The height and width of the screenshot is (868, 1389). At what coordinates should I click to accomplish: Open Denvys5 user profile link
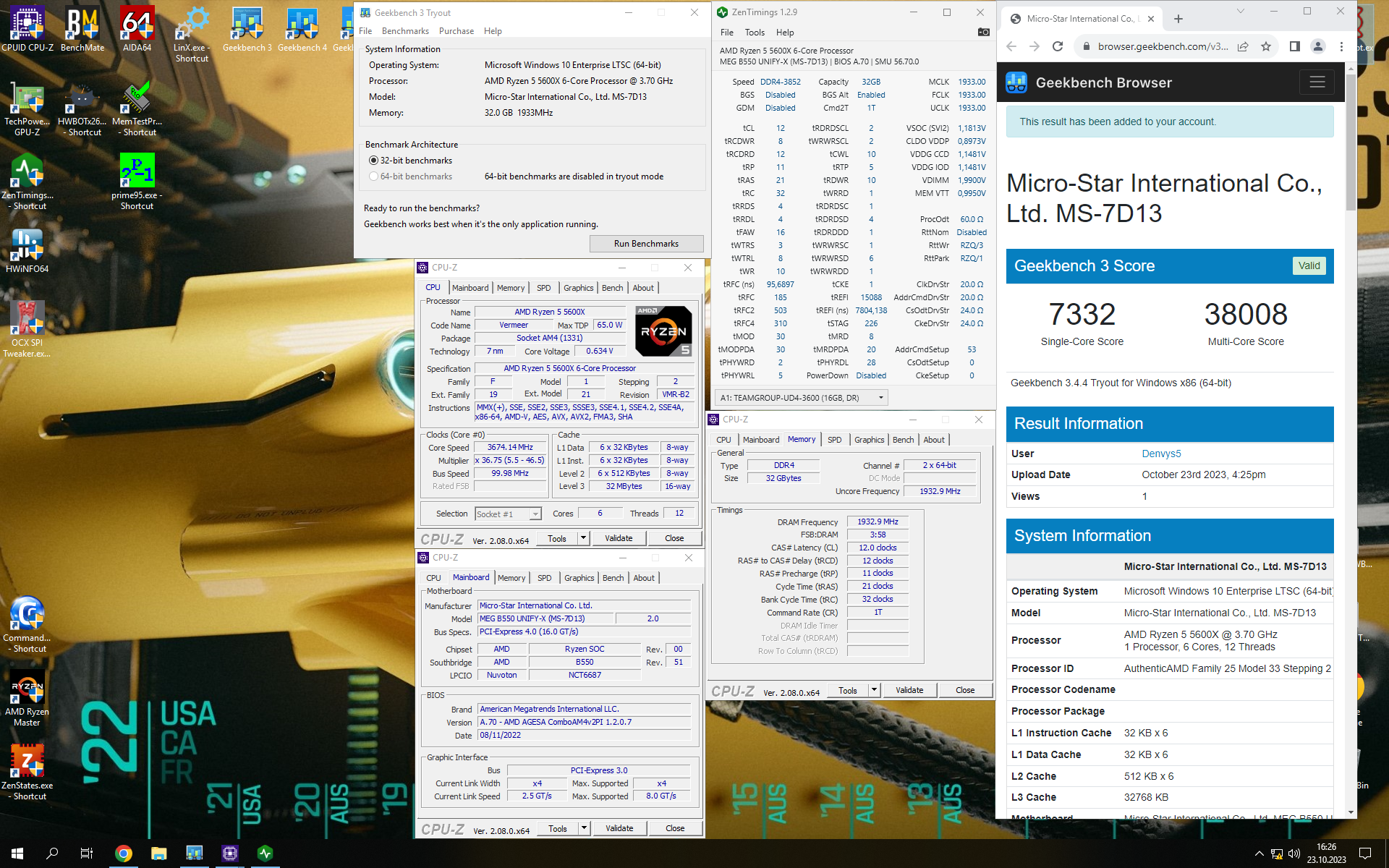1161,454
